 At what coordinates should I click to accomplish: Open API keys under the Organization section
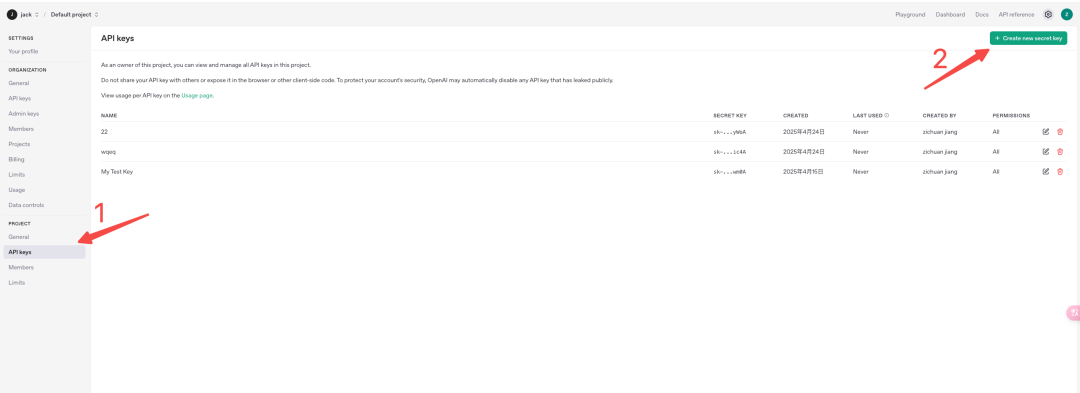pyautogui.click(x=20, y=98)
